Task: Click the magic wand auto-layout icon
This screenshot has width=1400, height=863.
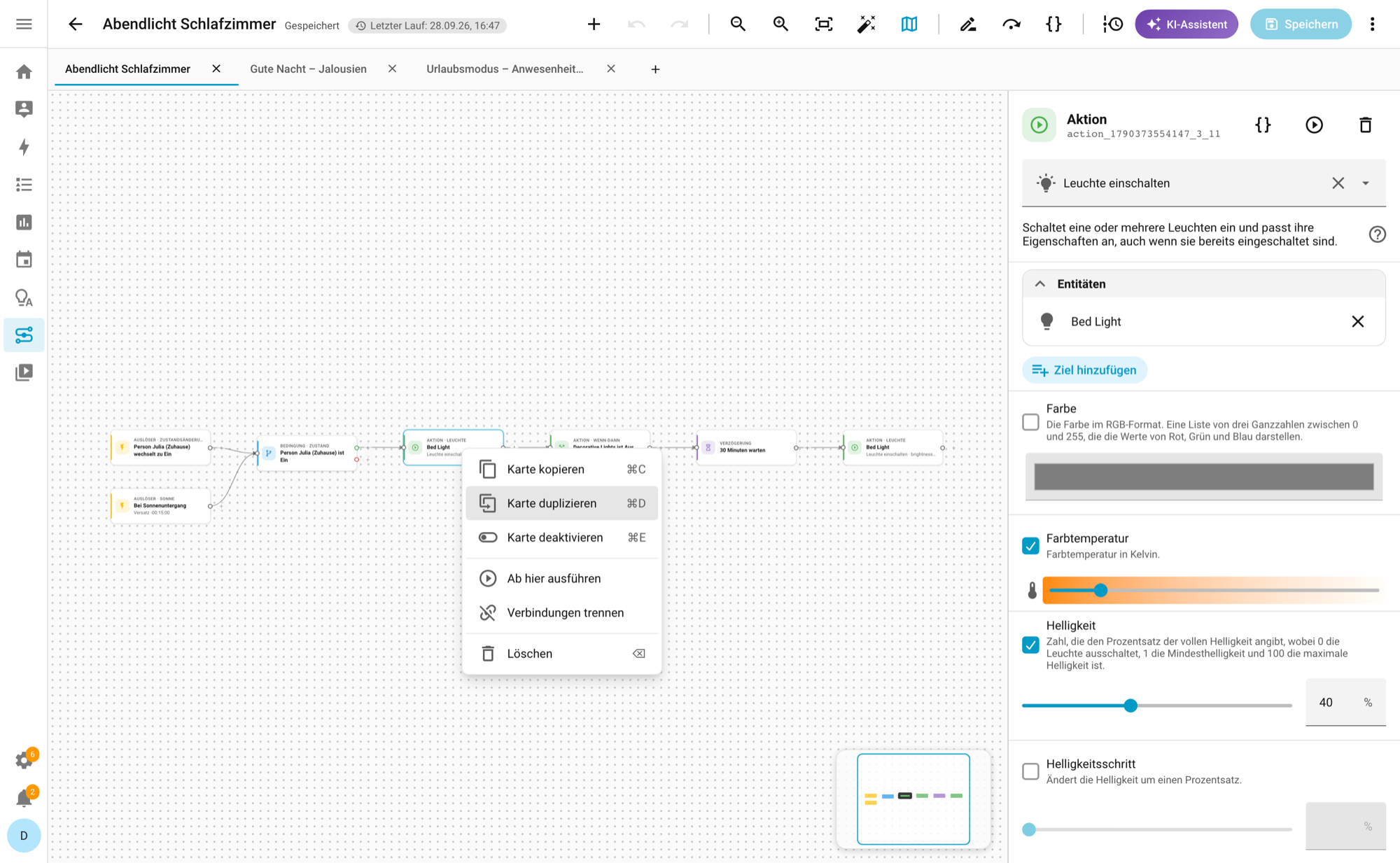Action: coord(867,24)
